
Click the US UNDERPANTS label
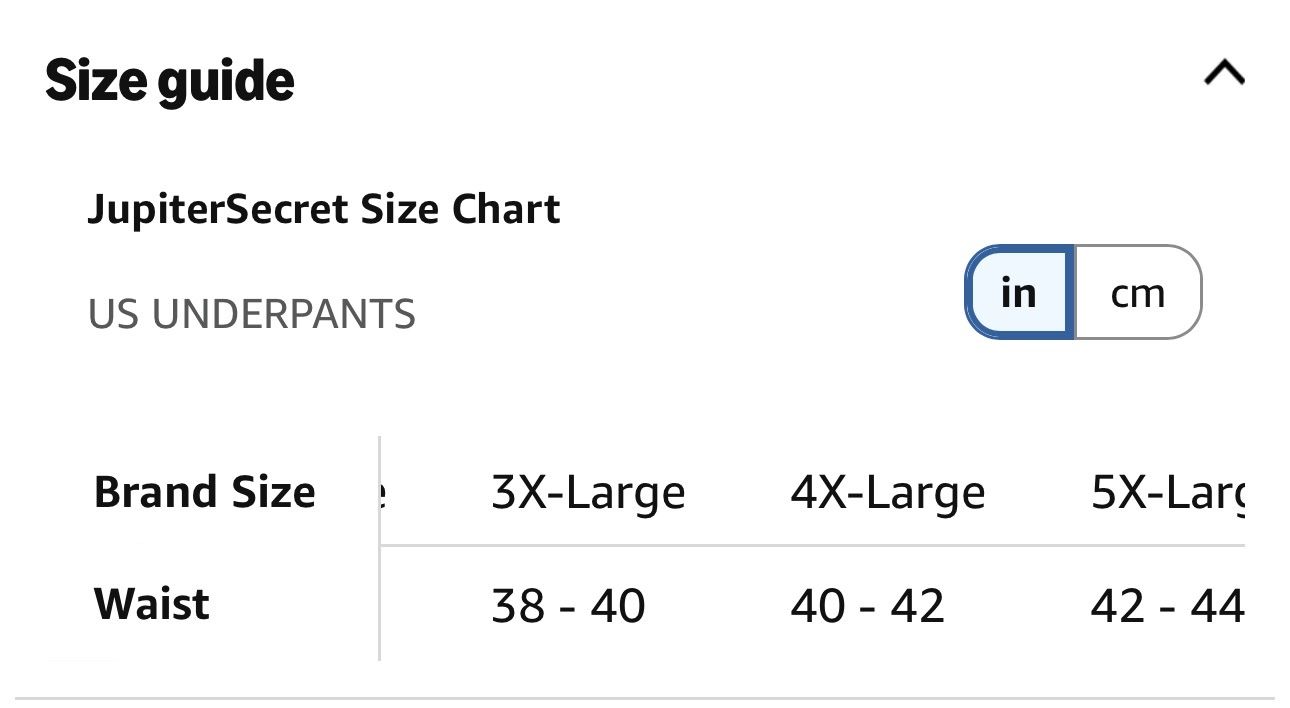(252, 315)
